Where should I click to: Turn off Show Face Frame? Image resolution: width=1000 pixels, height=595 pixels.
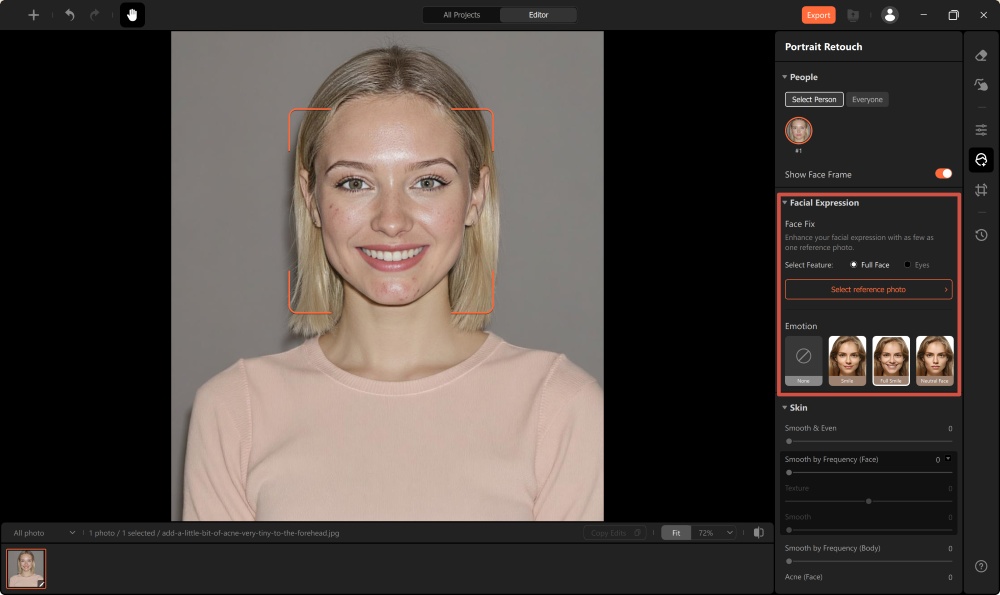[941, 173]
